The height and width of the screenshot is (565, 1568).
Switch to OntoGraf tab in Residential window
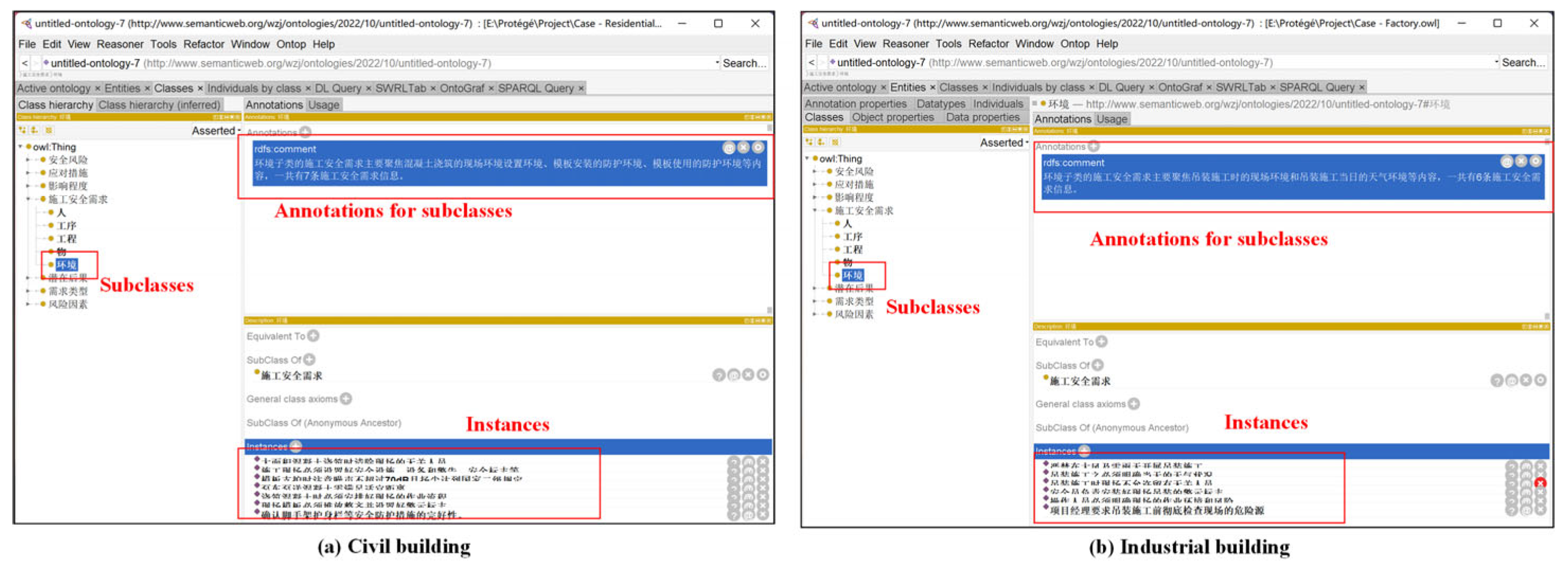click(462, 89)
